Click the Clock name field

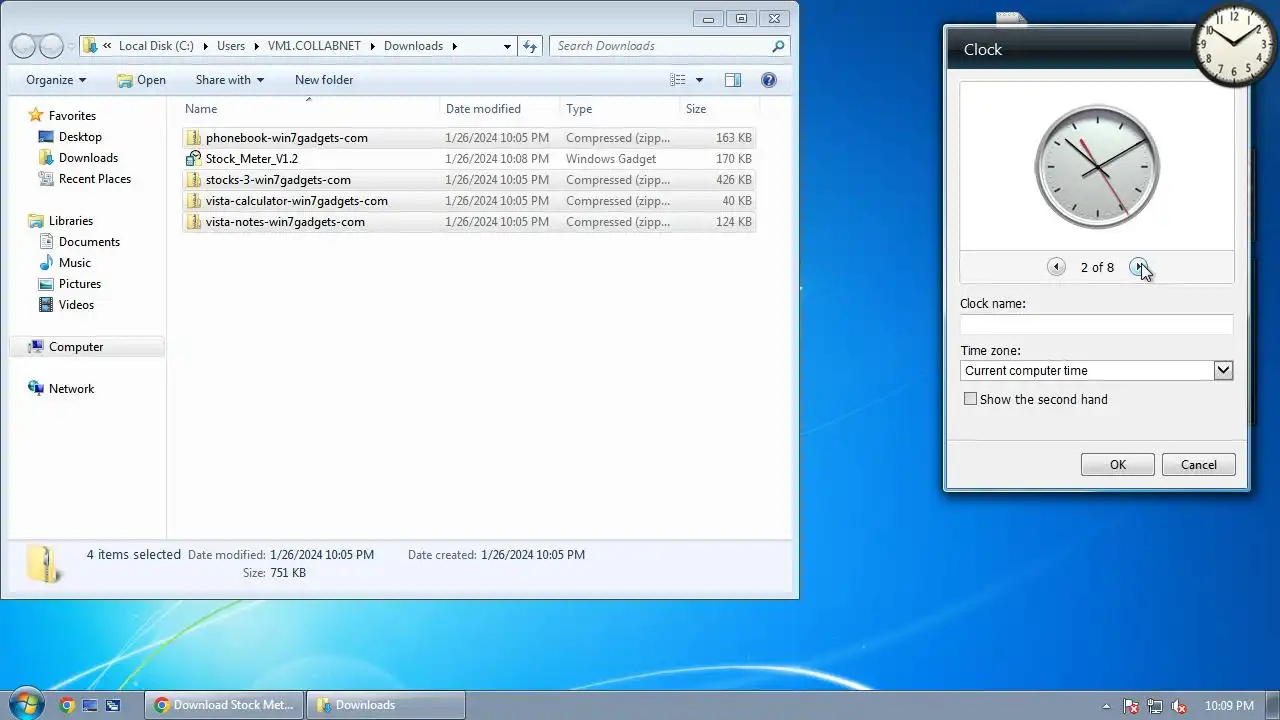pyautogui.click(x=1096, y=324)
